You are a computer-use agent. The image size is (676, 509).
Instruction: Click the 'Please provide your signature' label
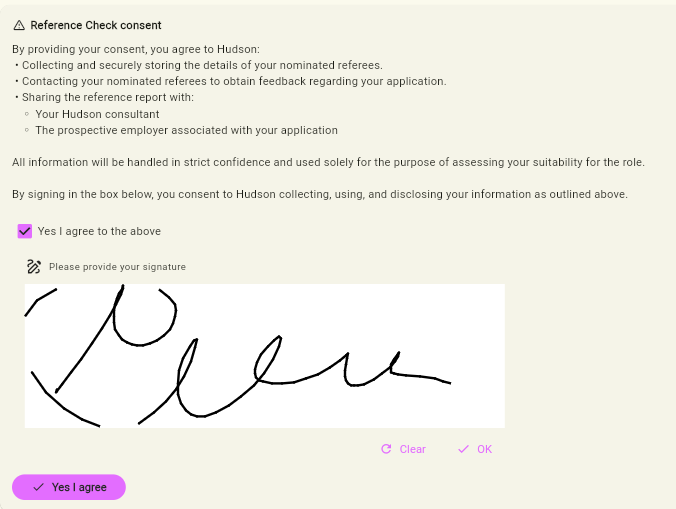[x=117, y=267]
